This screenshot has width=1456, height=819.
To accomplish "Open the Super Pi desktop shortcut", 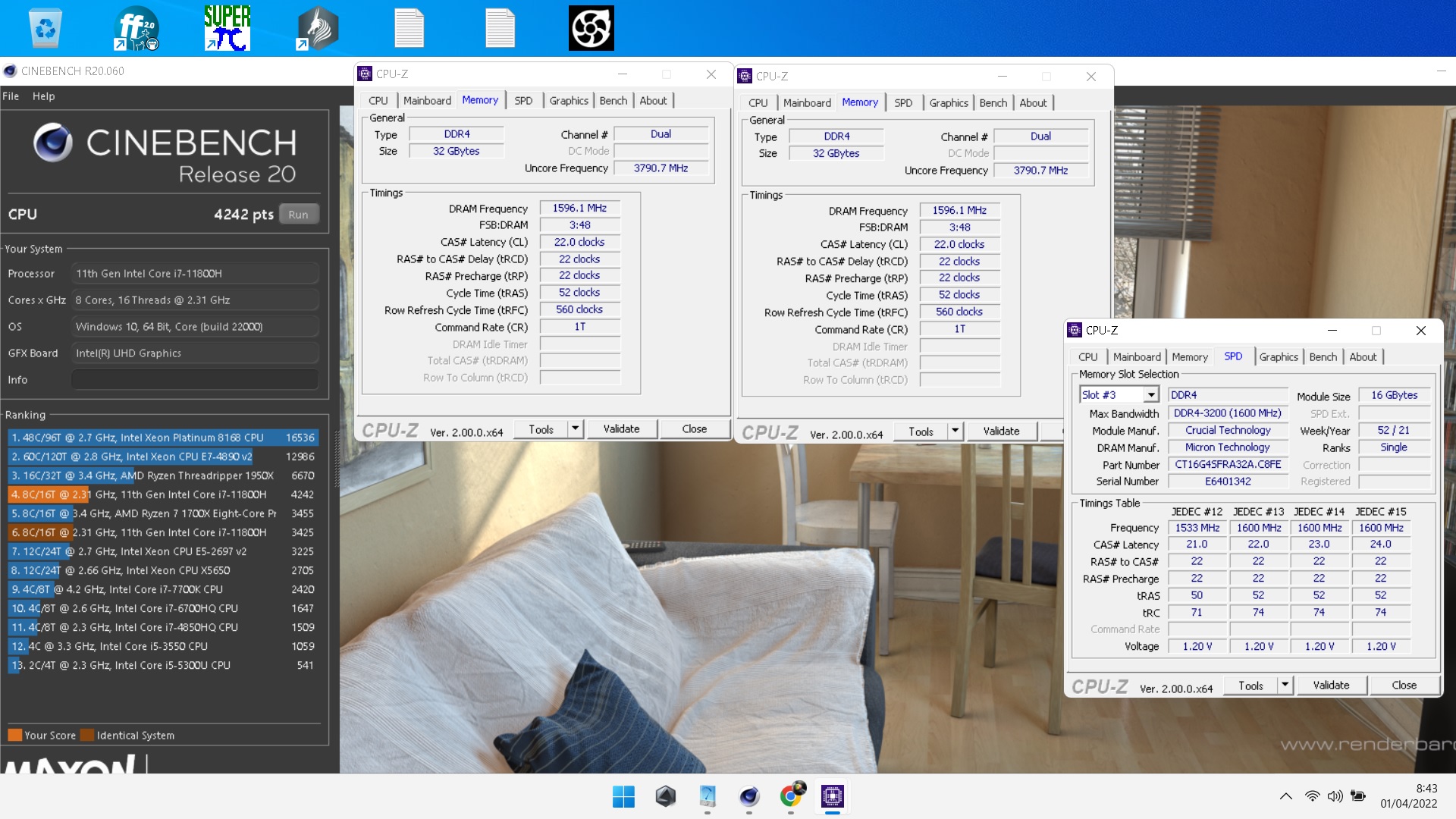I will (227, 28).
